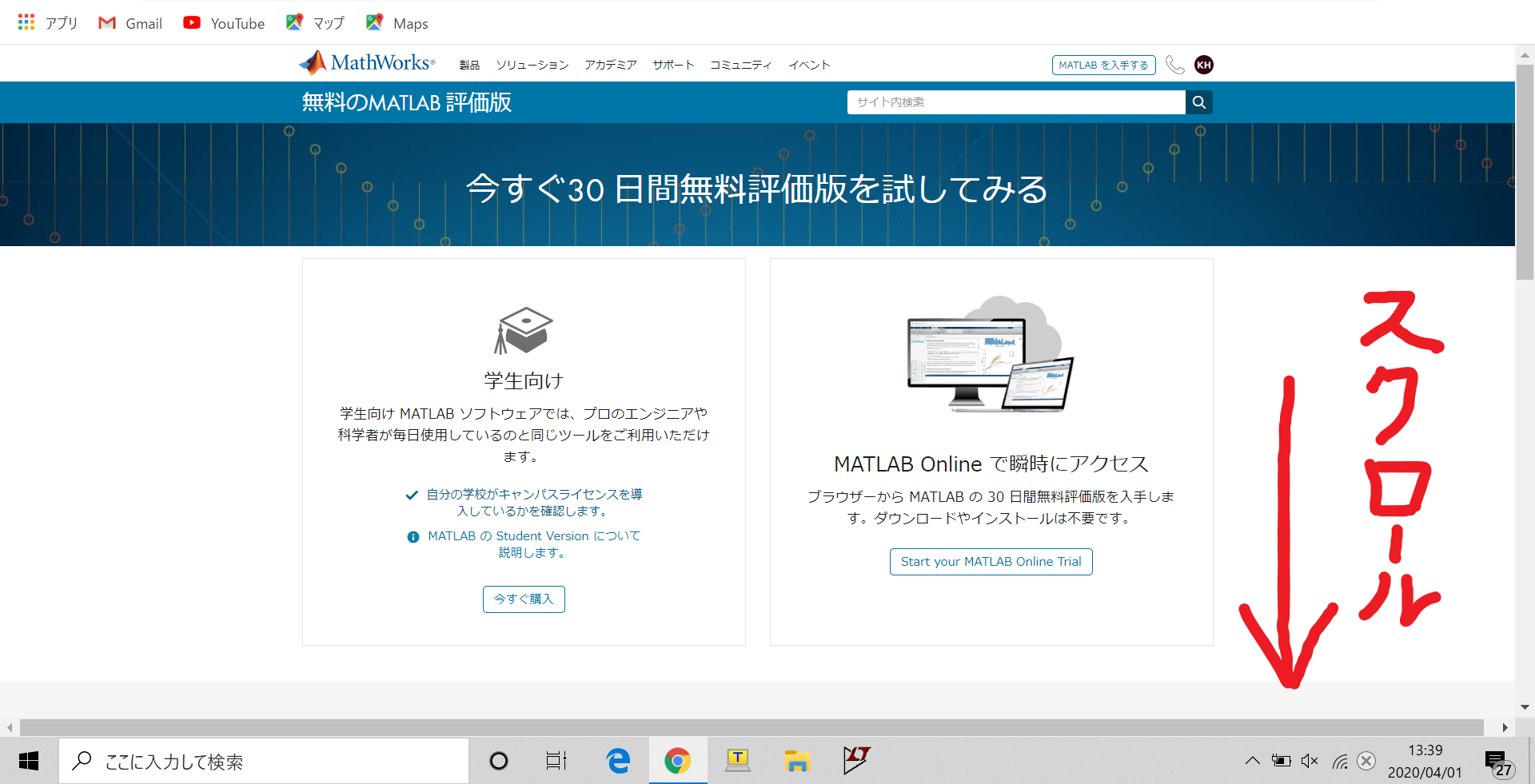Open the red pen app in taskbar
This screenshot has height=784, width=1535.
point(856,761)
